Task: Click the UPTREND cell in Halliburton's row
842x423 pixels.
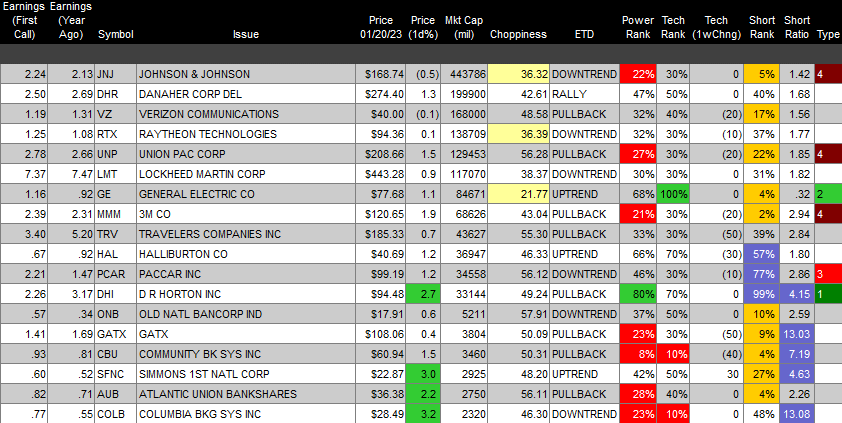Action: [584, 254]
